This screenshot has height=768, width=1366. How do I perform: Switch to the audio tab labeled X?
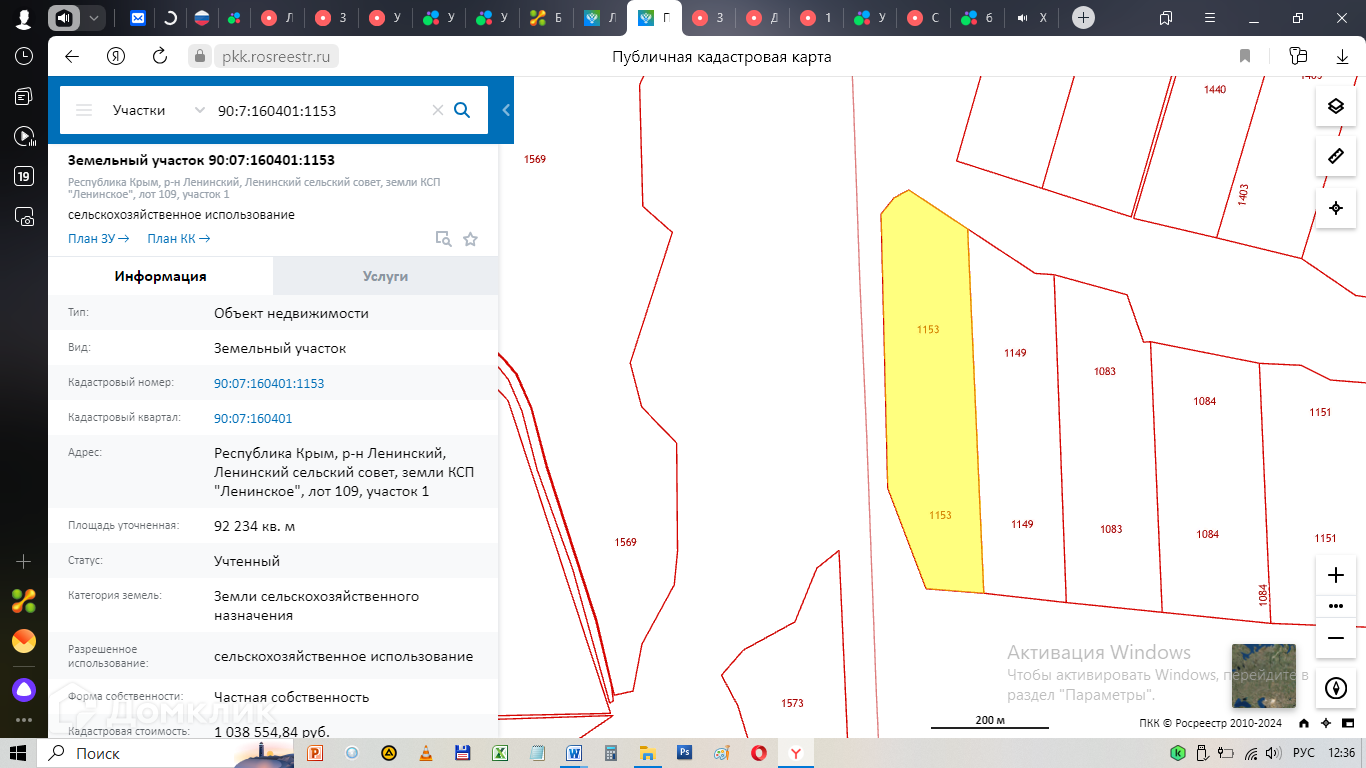tap(1032, 18)
